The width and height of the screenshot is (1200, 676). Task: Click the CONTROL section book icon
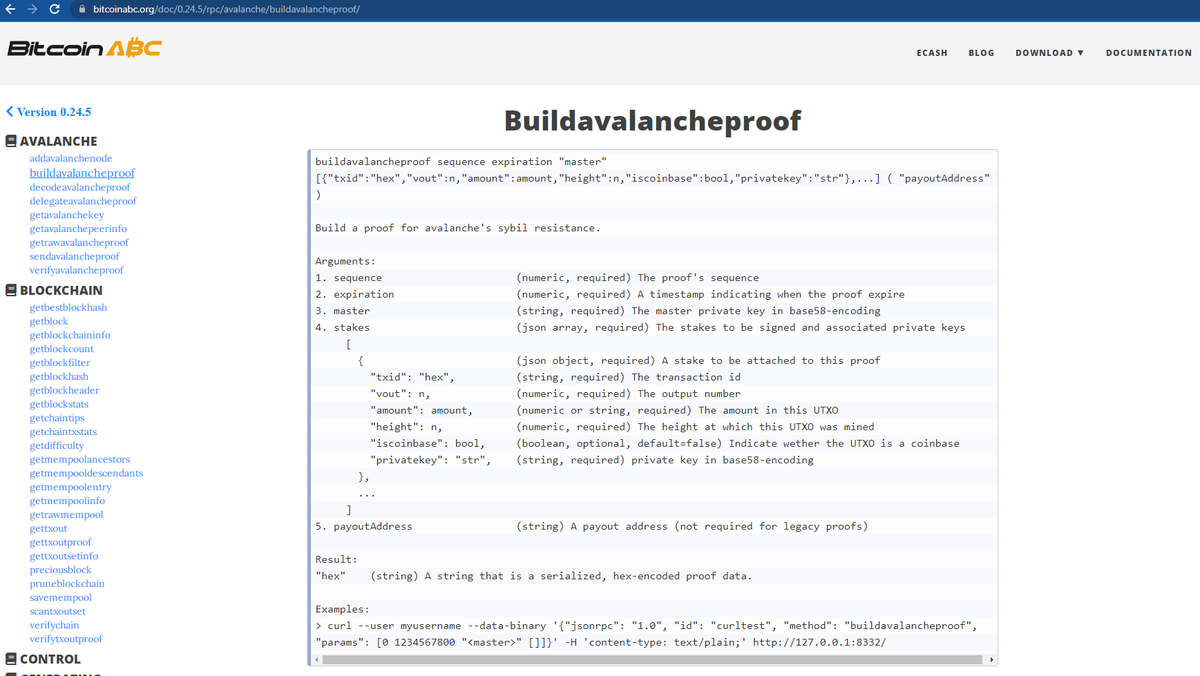coord(11,659)
